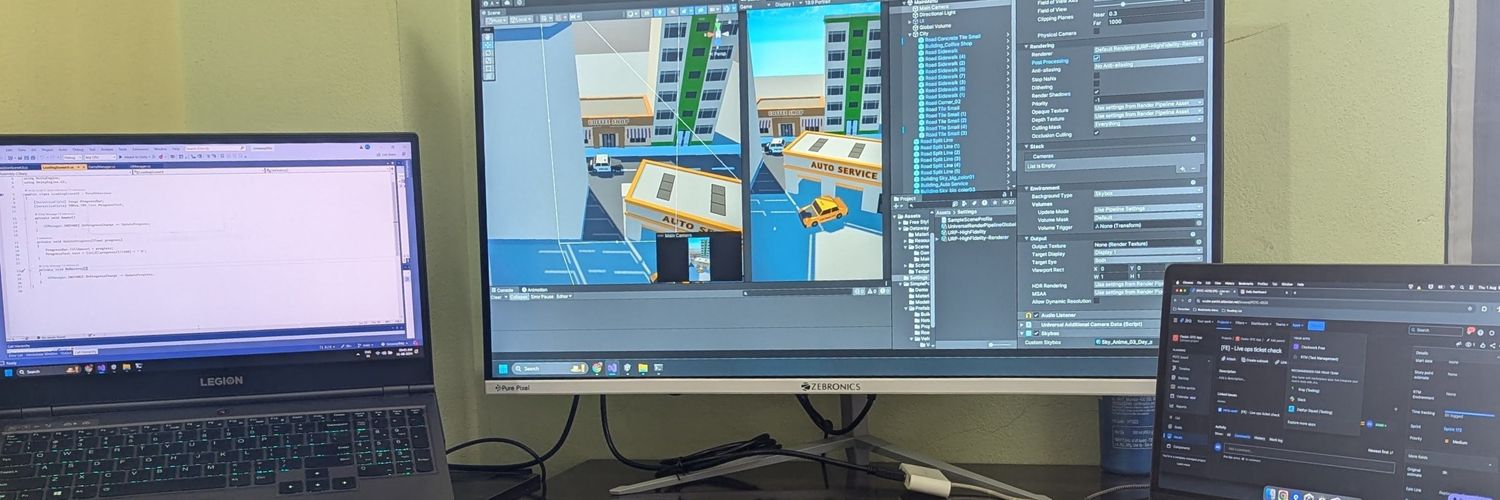Click the Scene view orientation gizmo in Unity
Screen dimensions: 1500x500
[x=717, y=33]
